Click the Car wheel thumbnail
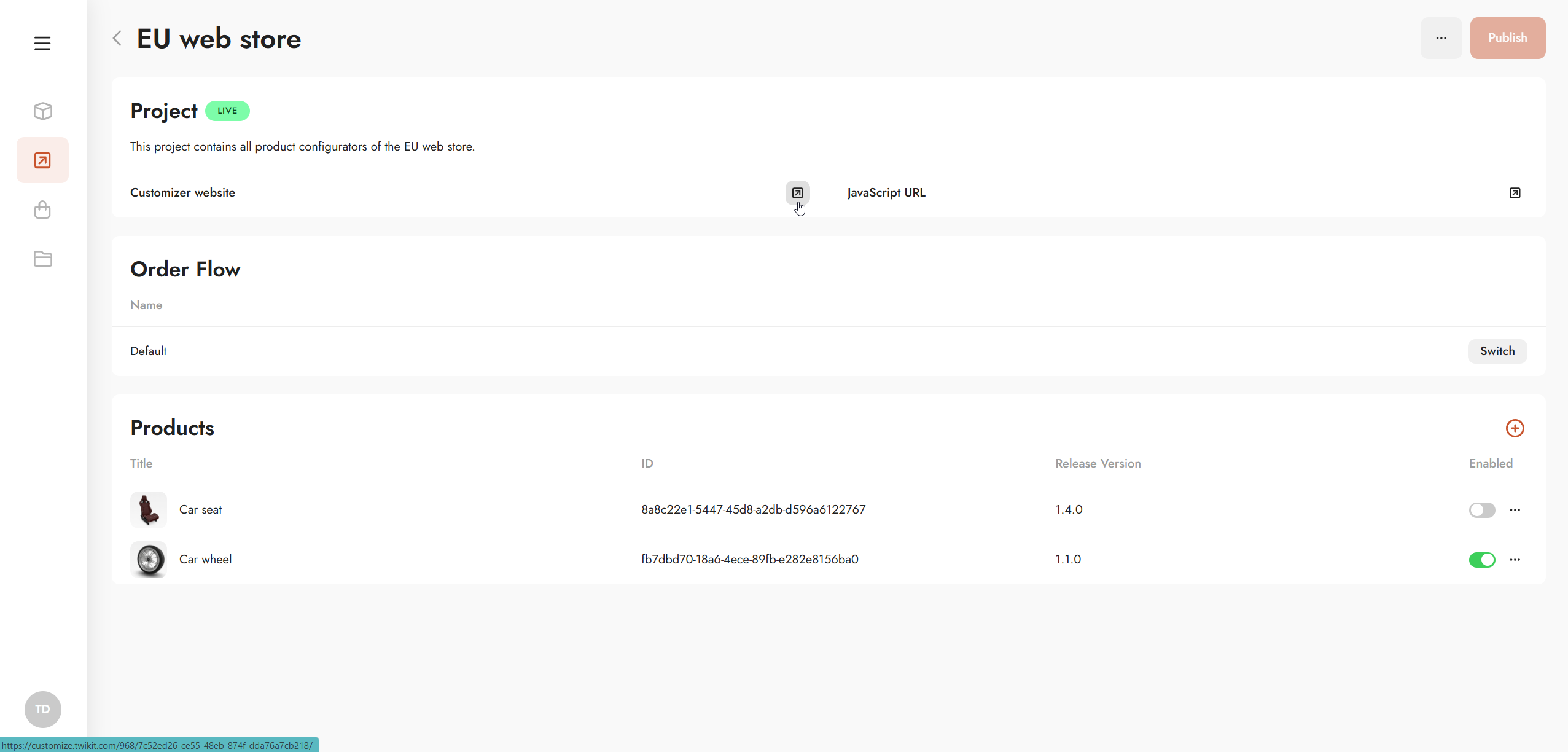1568x752 pixels. pos(149,560)
